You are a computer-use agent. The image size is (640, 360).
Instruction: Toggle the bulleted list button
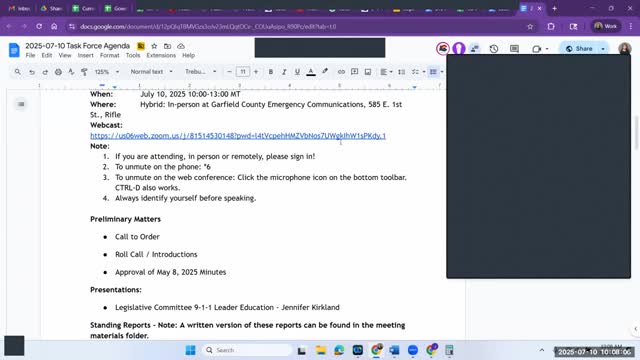pyautogui.click(x=433, y=72)
